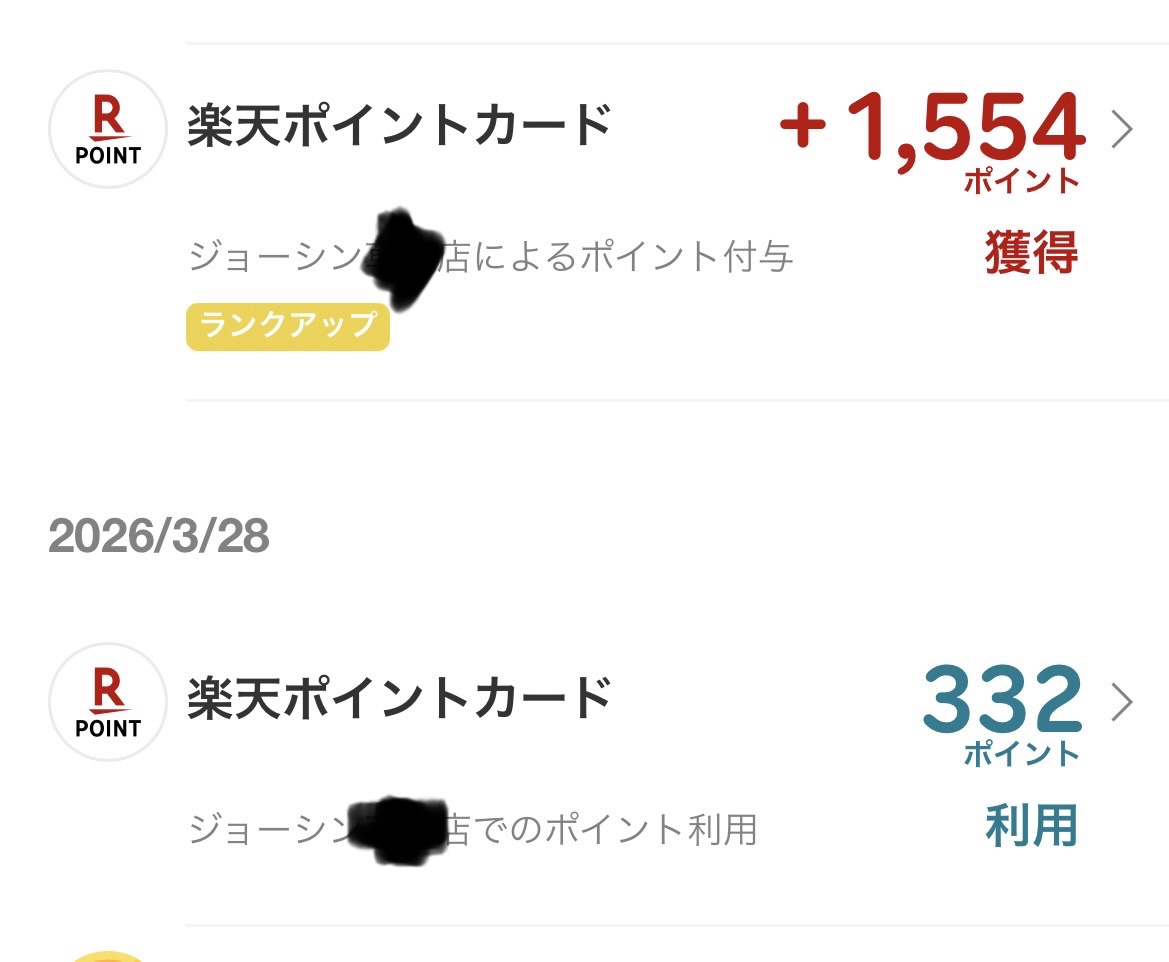1169x962 pixels.
Task: Click the 獲得 (earned) status label
Action: click(1029, 257)
